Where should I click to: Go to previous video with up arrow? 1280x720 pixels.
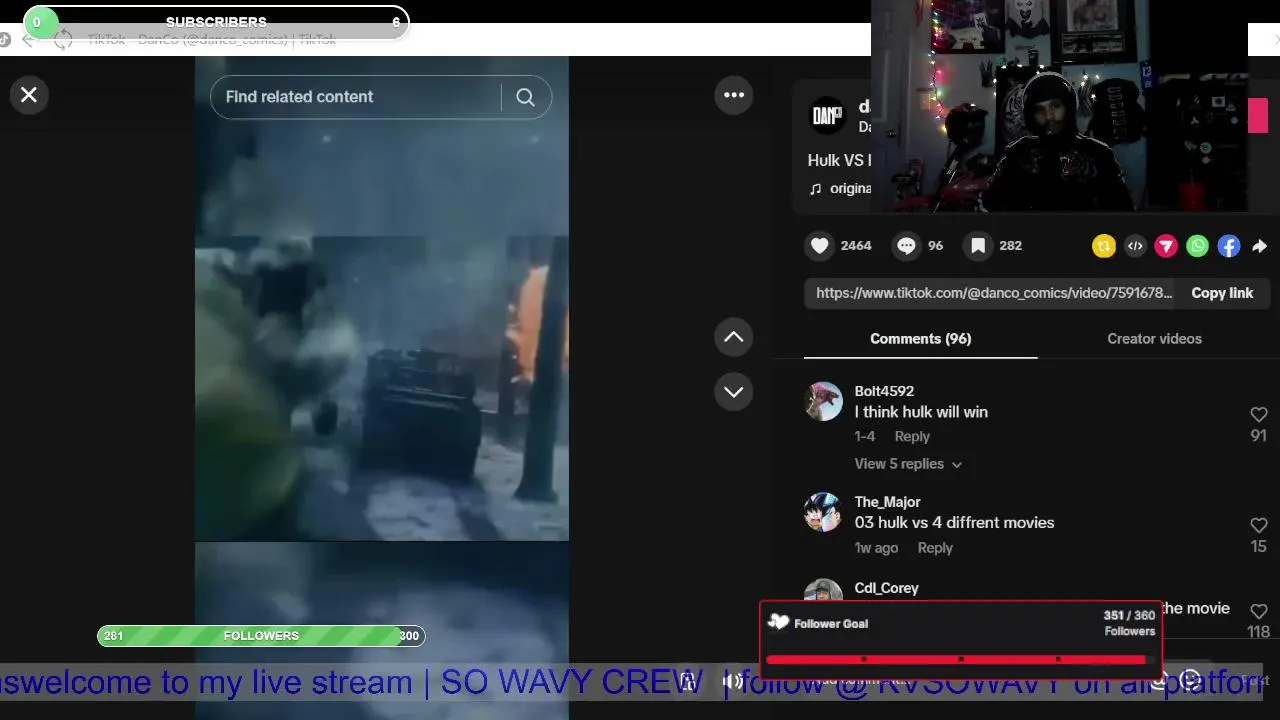(733, 337)
